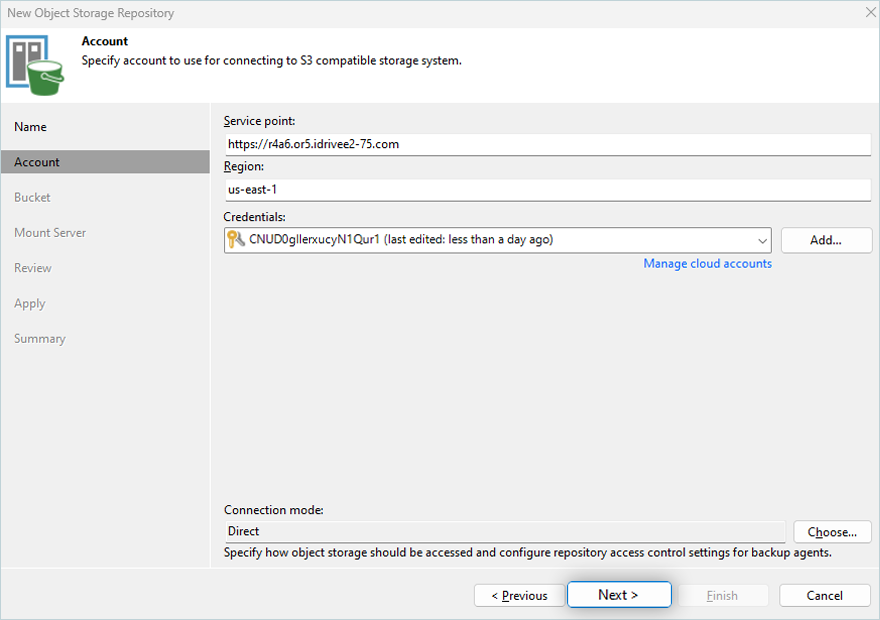Select the Account step in sidebar
The height and width of the screenshot is (620, 880).
[37, 162]
